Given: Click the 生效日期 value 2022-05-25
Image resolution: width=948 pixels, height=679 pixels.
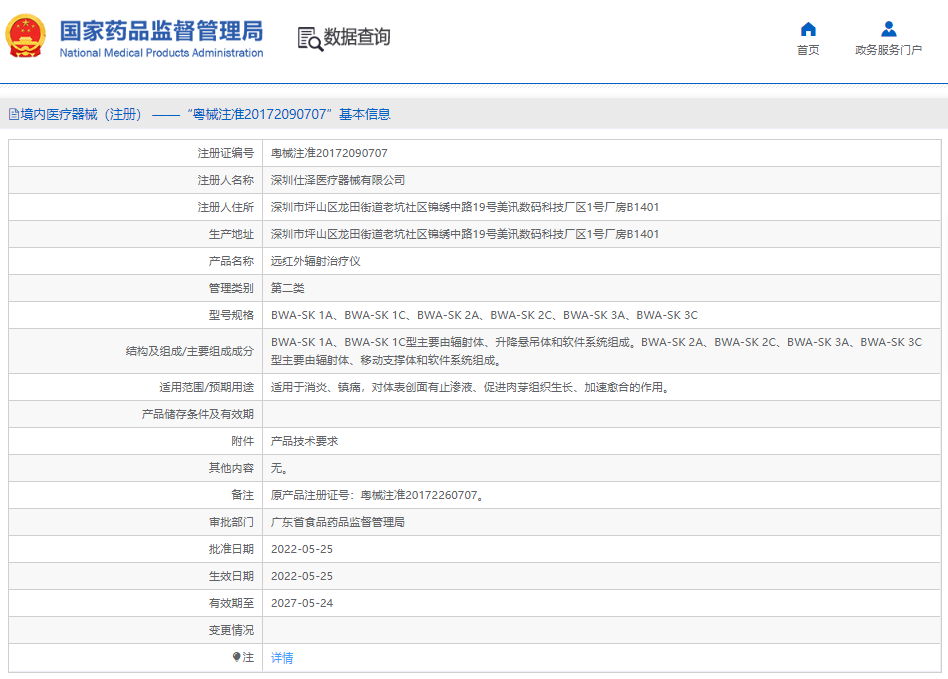Looking at the screenshot, I should coord(302,576).
